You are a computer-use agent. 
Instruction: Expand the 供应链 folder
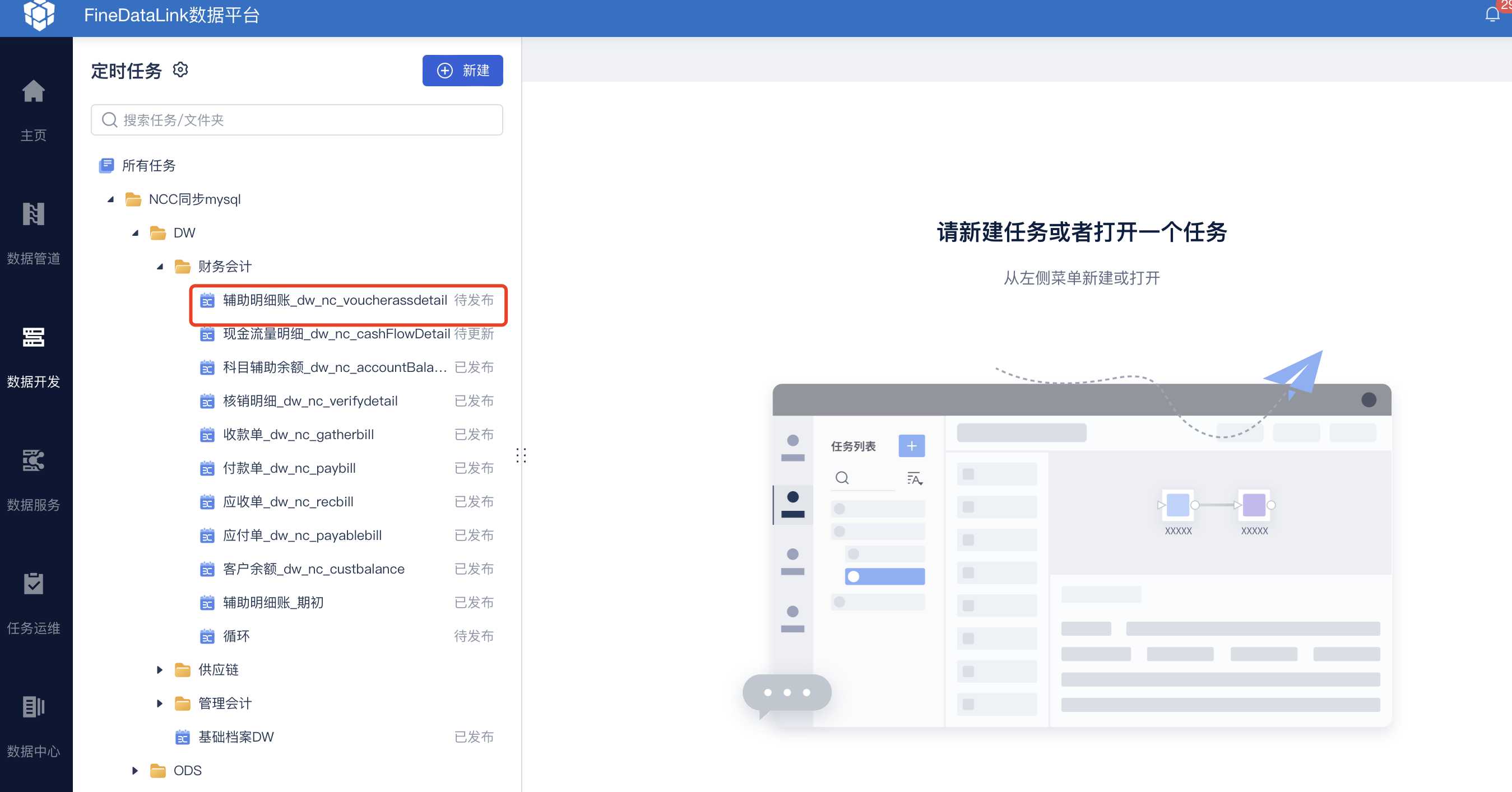click(160, 670)
